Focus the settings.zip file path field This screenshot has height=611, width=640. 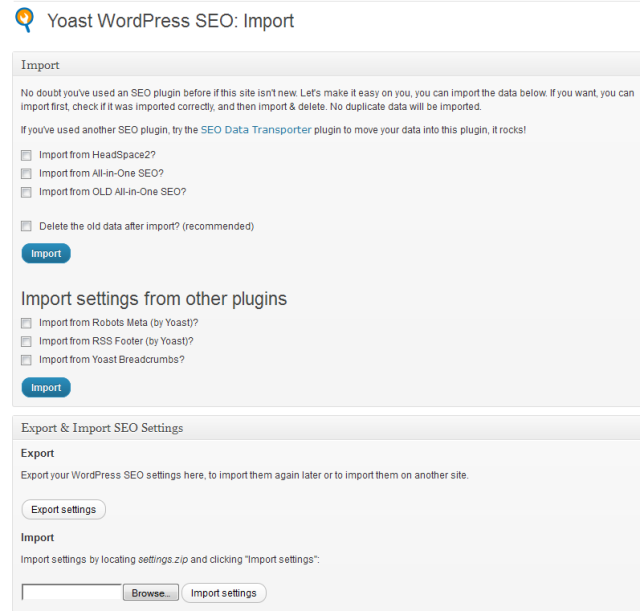coord(72,593)
